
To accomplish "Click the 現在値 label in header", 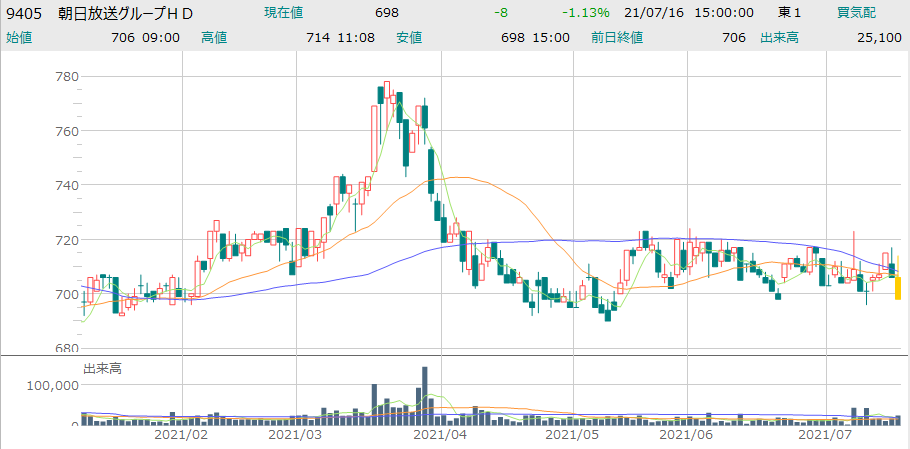I will pyautogui.click(x=285, y=13).
